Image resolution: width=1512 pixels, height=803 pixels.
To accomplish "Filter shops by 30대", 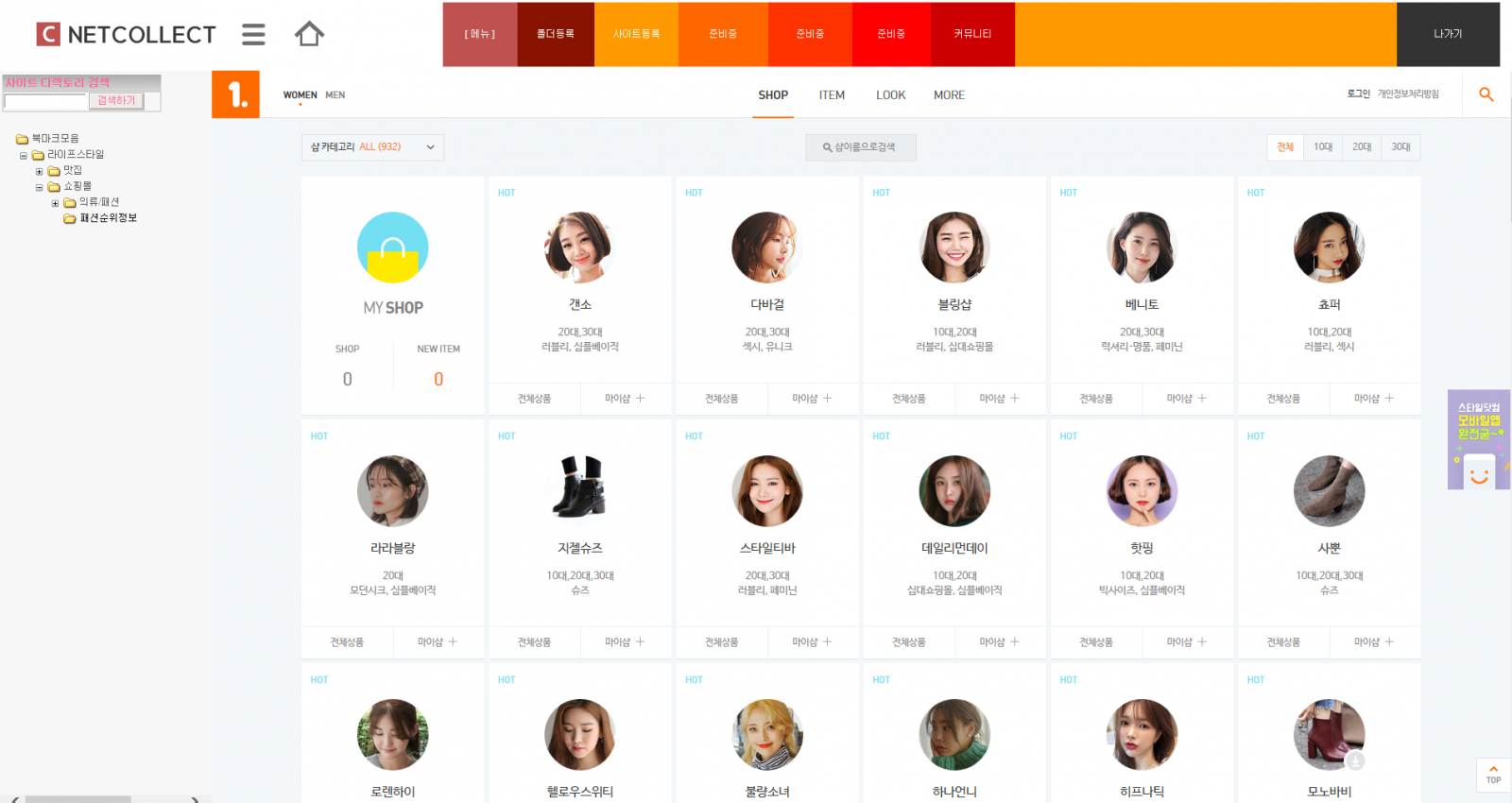I will coord(1400,147).
